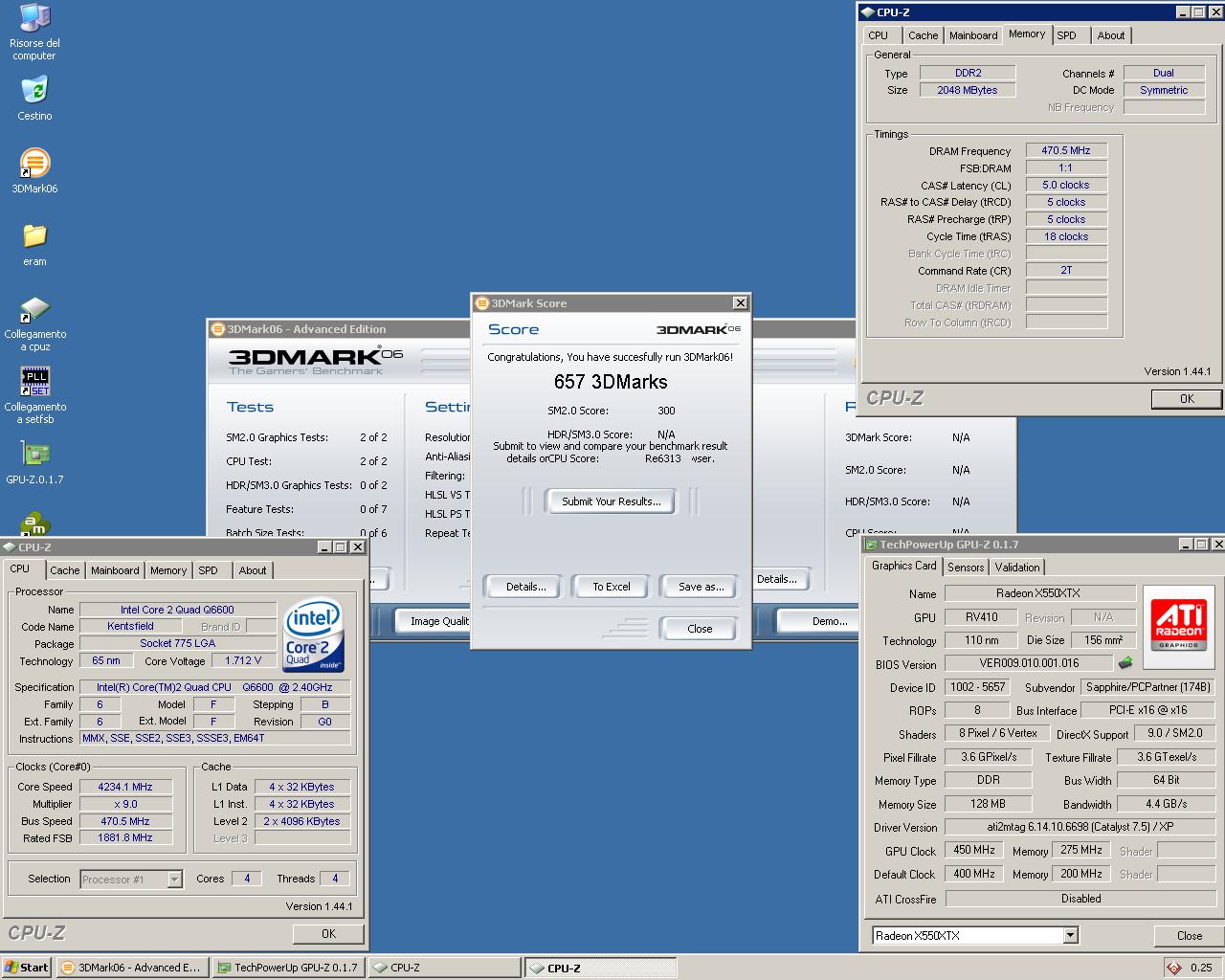1225x980 pixels.
Task: Click the system tray icon near 0.25
Action: (1174, 968)
